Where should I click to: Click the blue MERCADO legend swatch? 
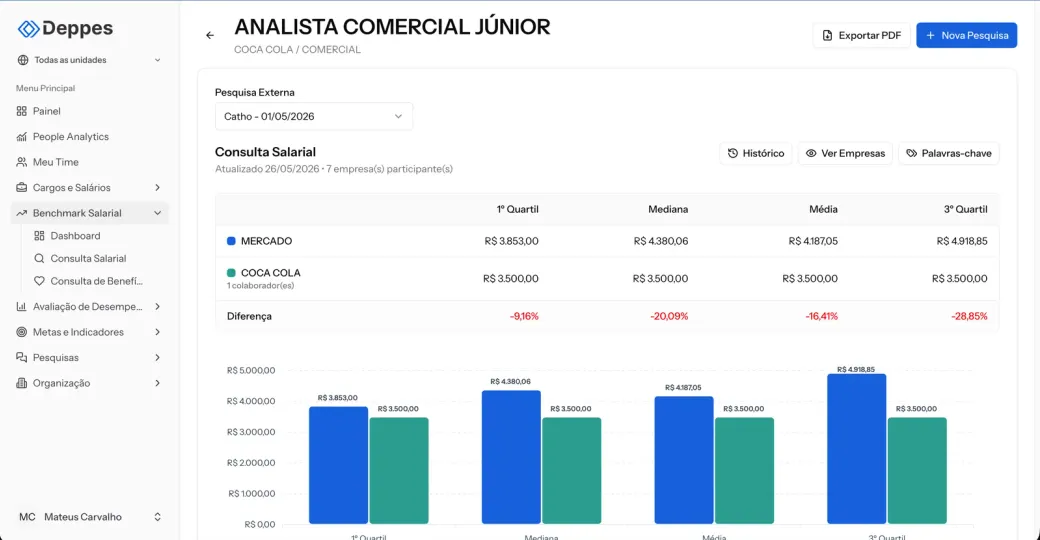coord(231,241)
